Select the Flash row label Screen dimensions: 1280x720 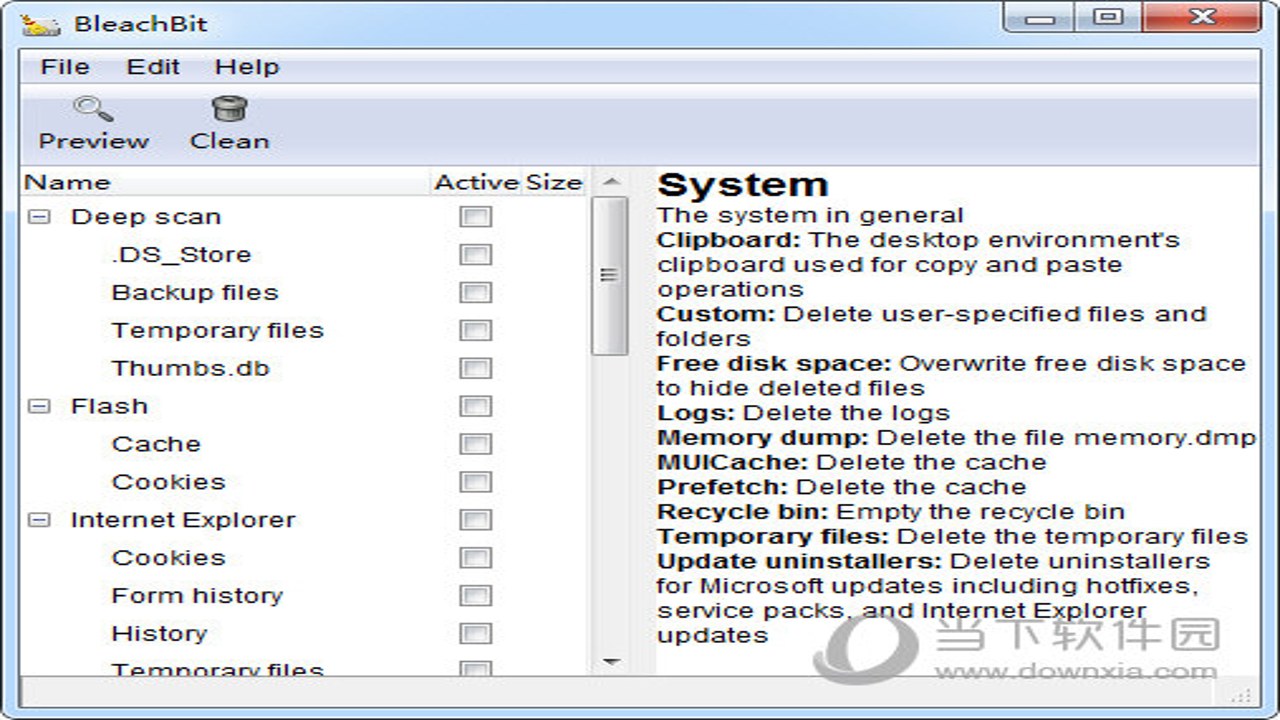(x=109, y=406)
